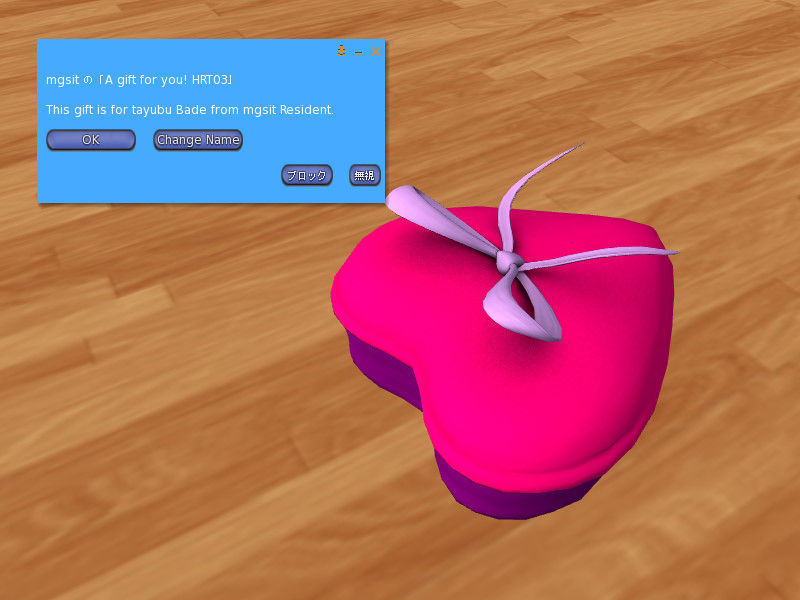Click the dock/tear-off icon in dialog header
This screenshot has width=800, height=600.
341,51
